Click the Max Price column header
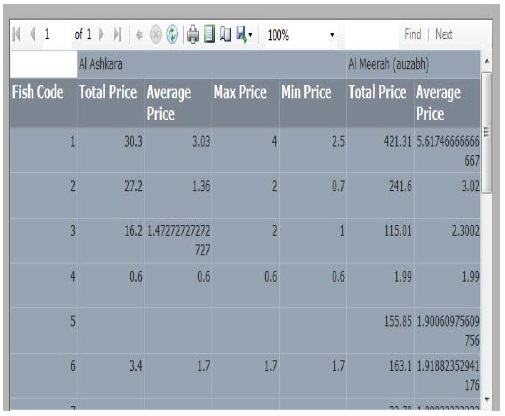505x416 pixels. click(245, 102)
